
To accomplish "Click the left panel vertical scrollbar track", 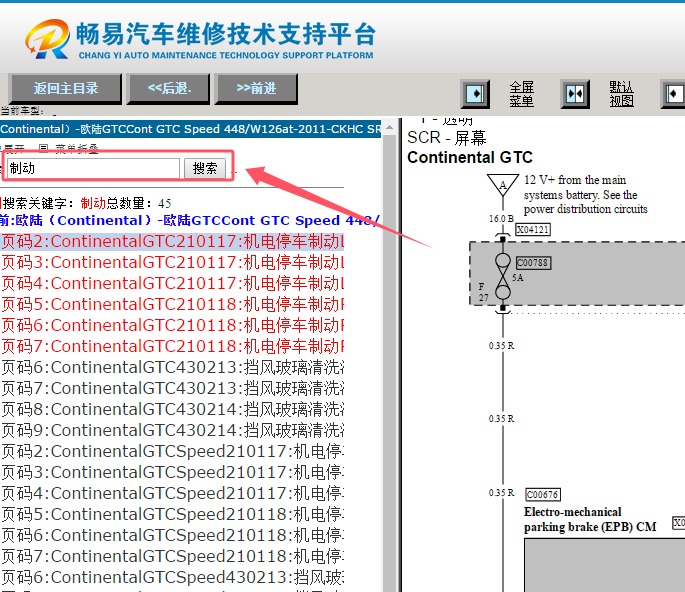I will 389,363.
